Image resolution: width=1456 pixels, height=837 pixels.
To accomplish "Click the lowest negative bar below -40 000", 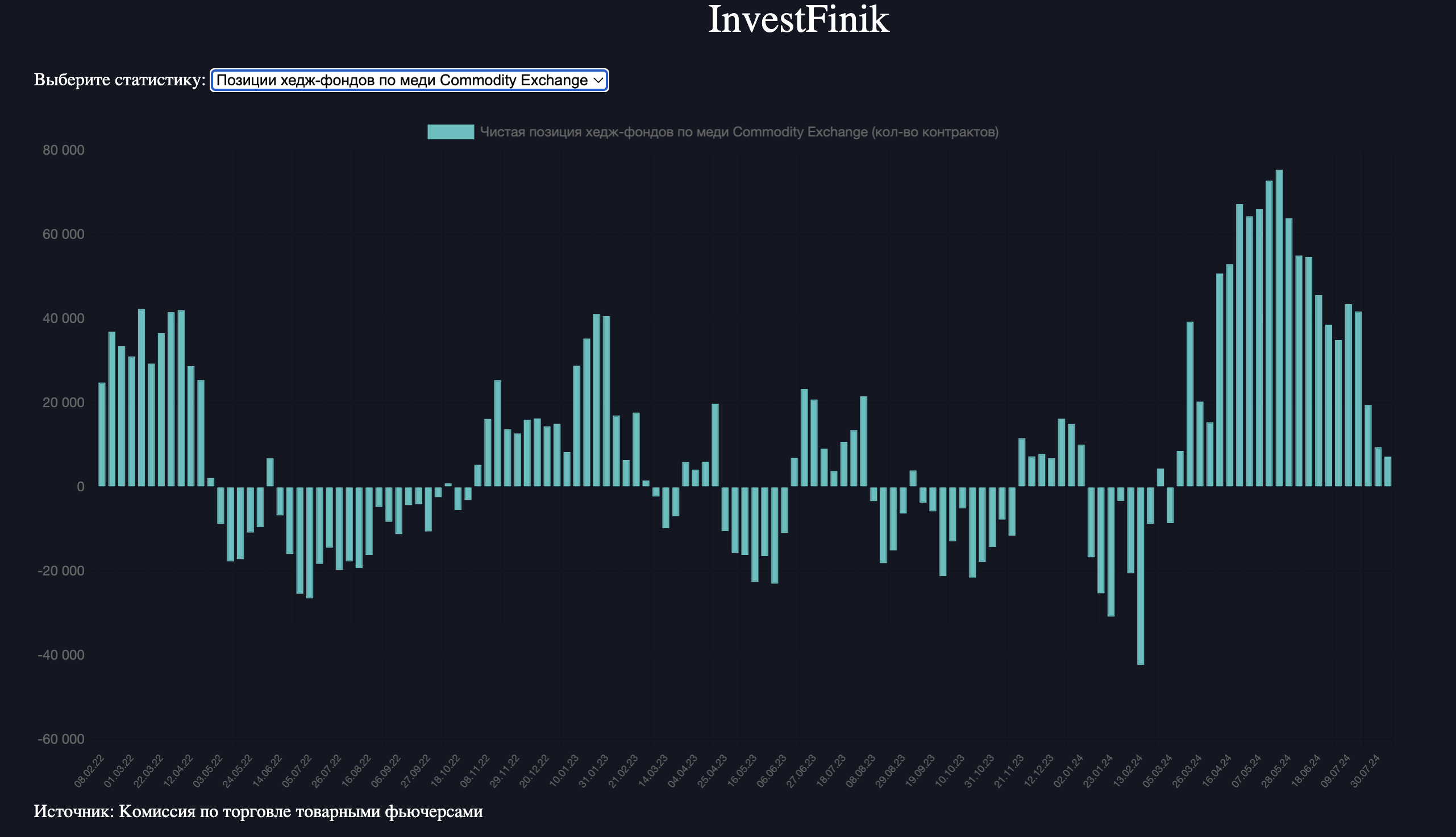I will click(x=1141, y=575).
